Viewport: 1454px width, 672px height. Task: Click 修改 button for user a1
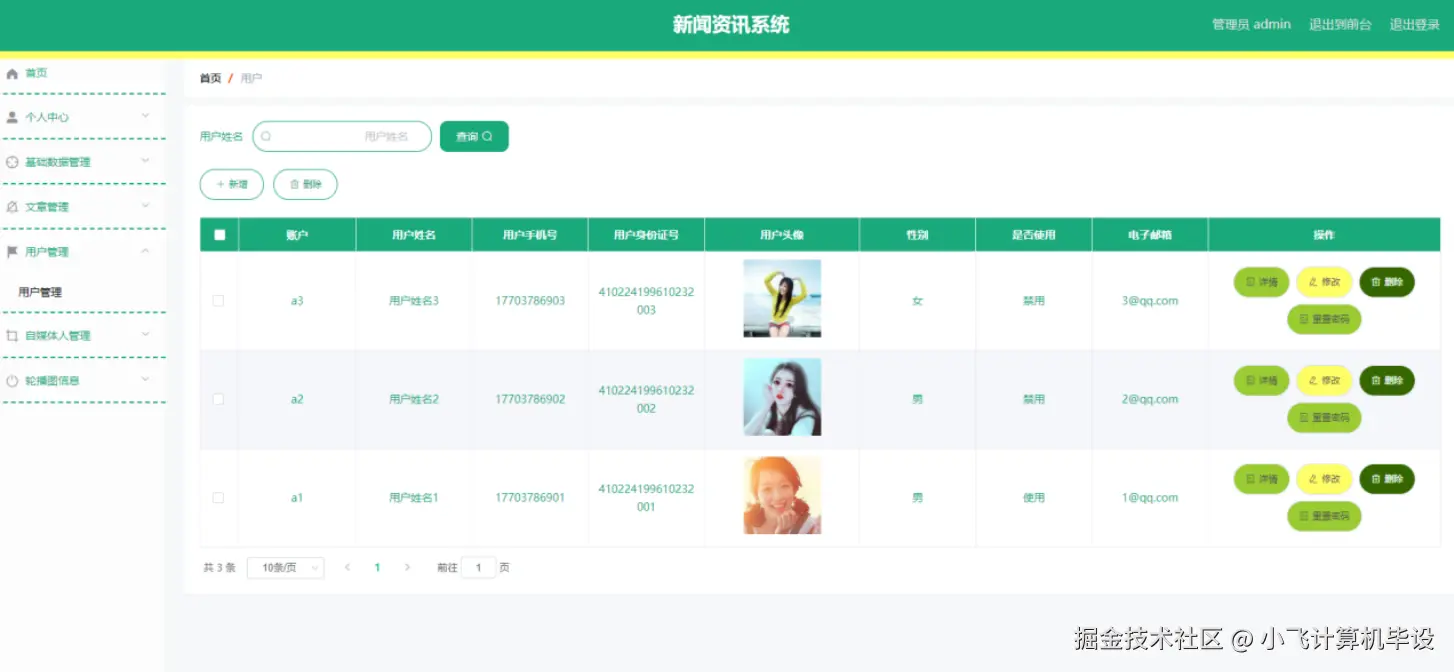(1324, 479)
